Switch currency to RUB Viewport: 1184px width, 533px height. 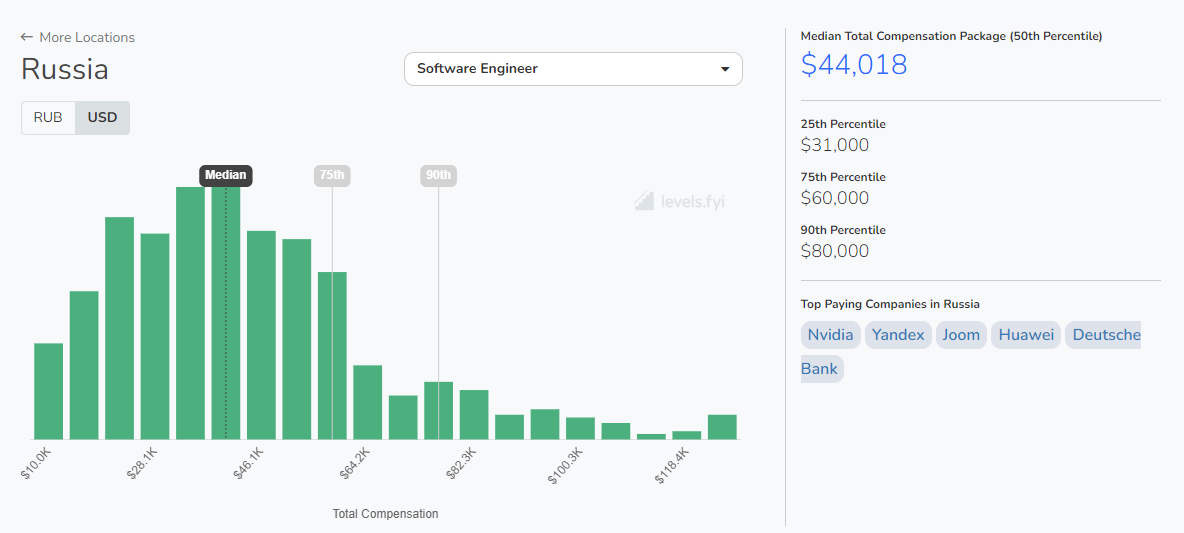point(48,117)
